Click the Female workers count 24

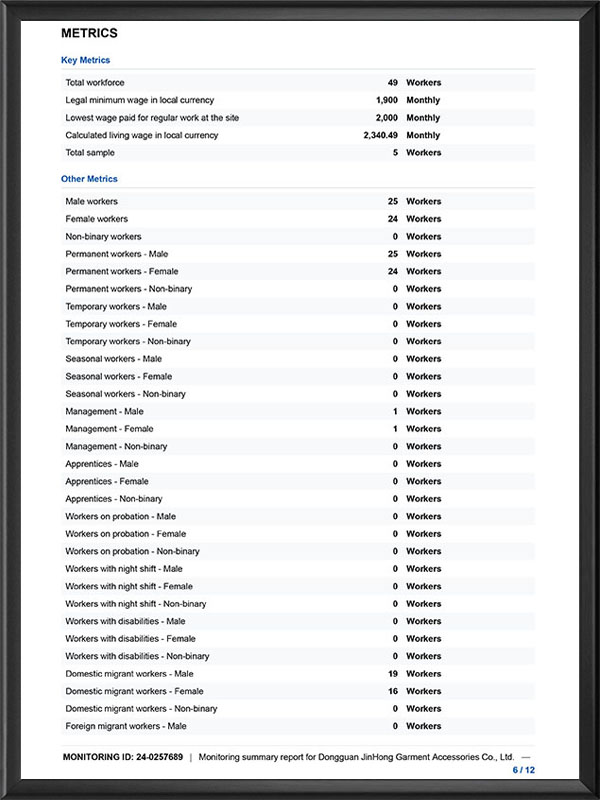(x=393, y=219)
